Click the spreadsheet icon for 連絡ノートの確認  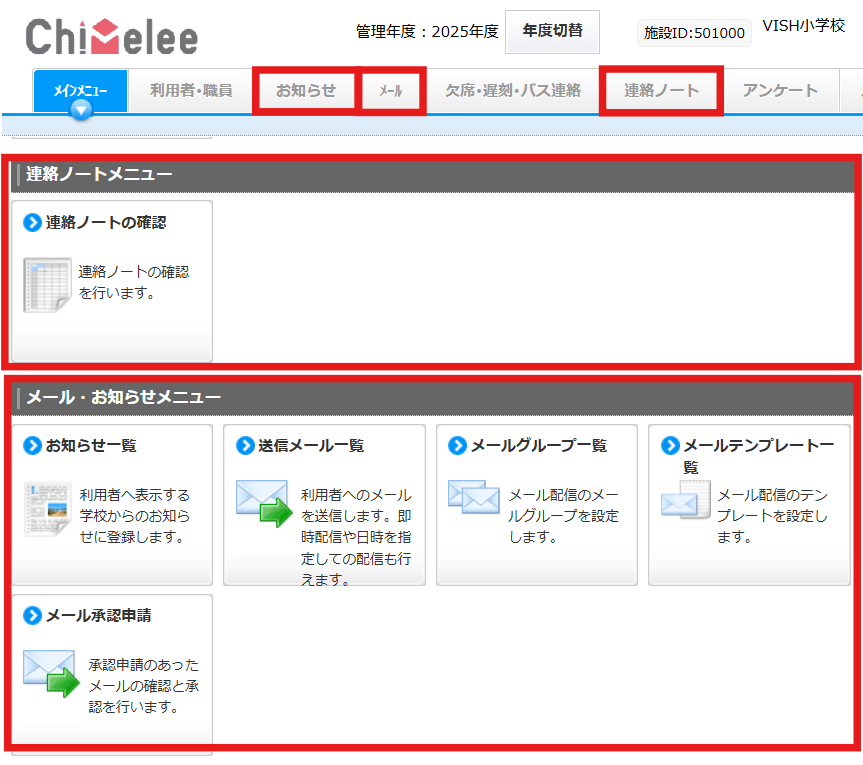(47, 285)
